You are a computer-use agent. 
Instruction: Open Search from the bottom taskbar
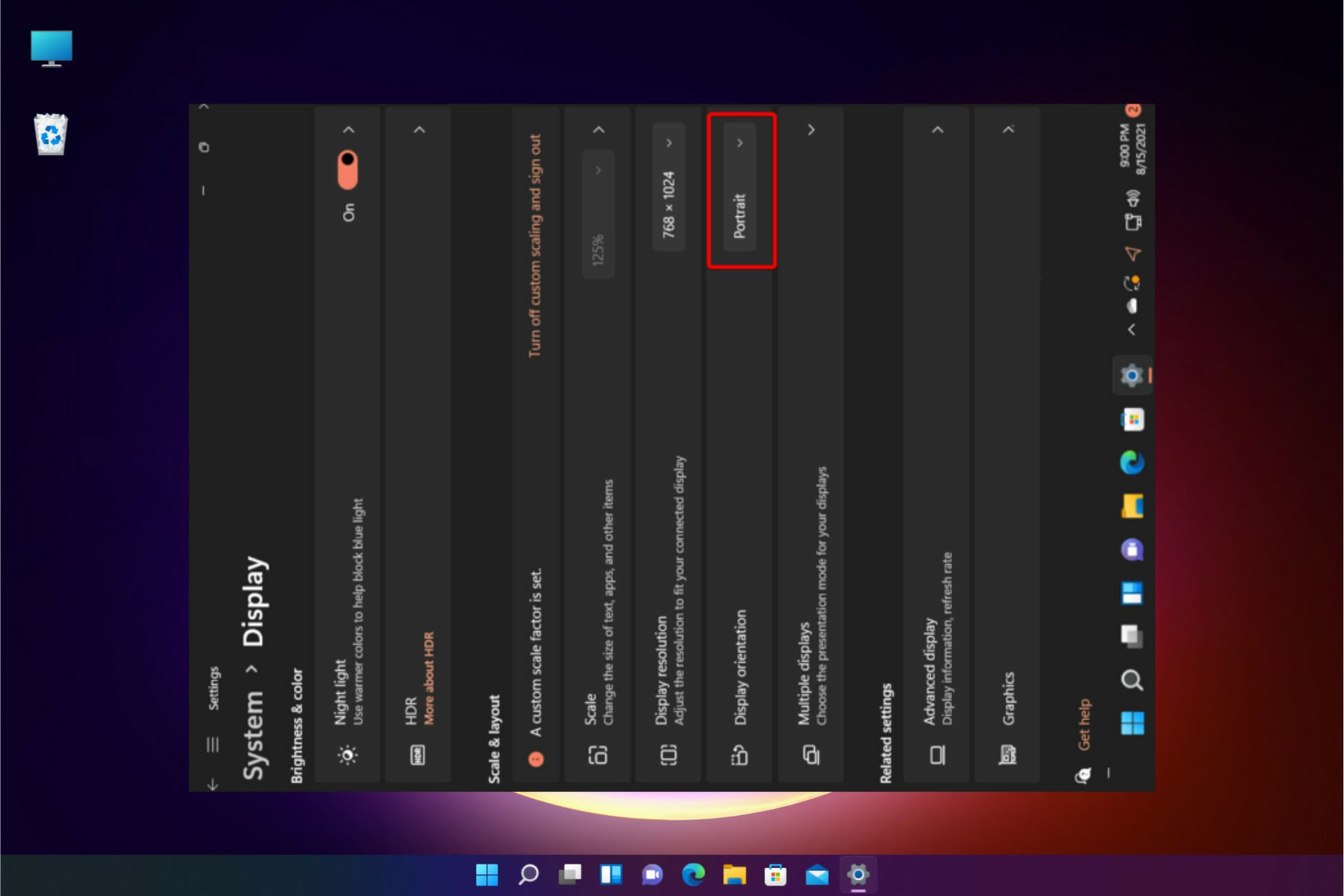click(528, 874)
